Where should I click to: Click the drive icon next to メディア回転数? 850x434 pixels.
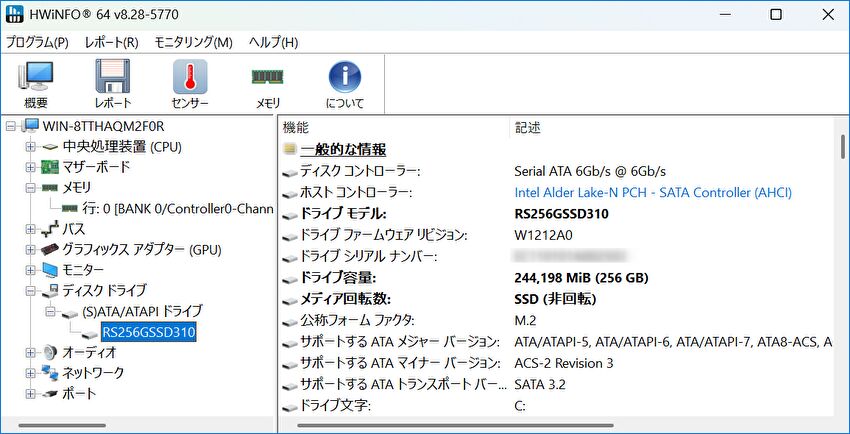coord(290,301)
